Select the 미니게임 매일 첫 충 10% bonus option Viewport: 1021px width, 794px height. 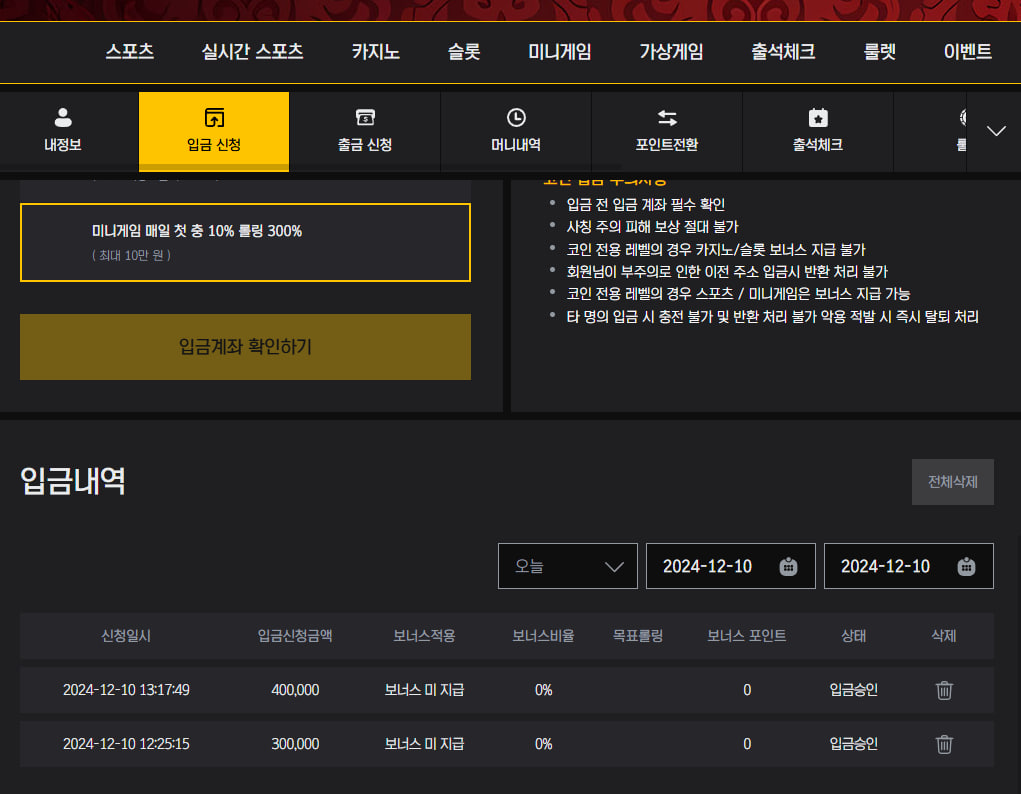pos(245,242)
